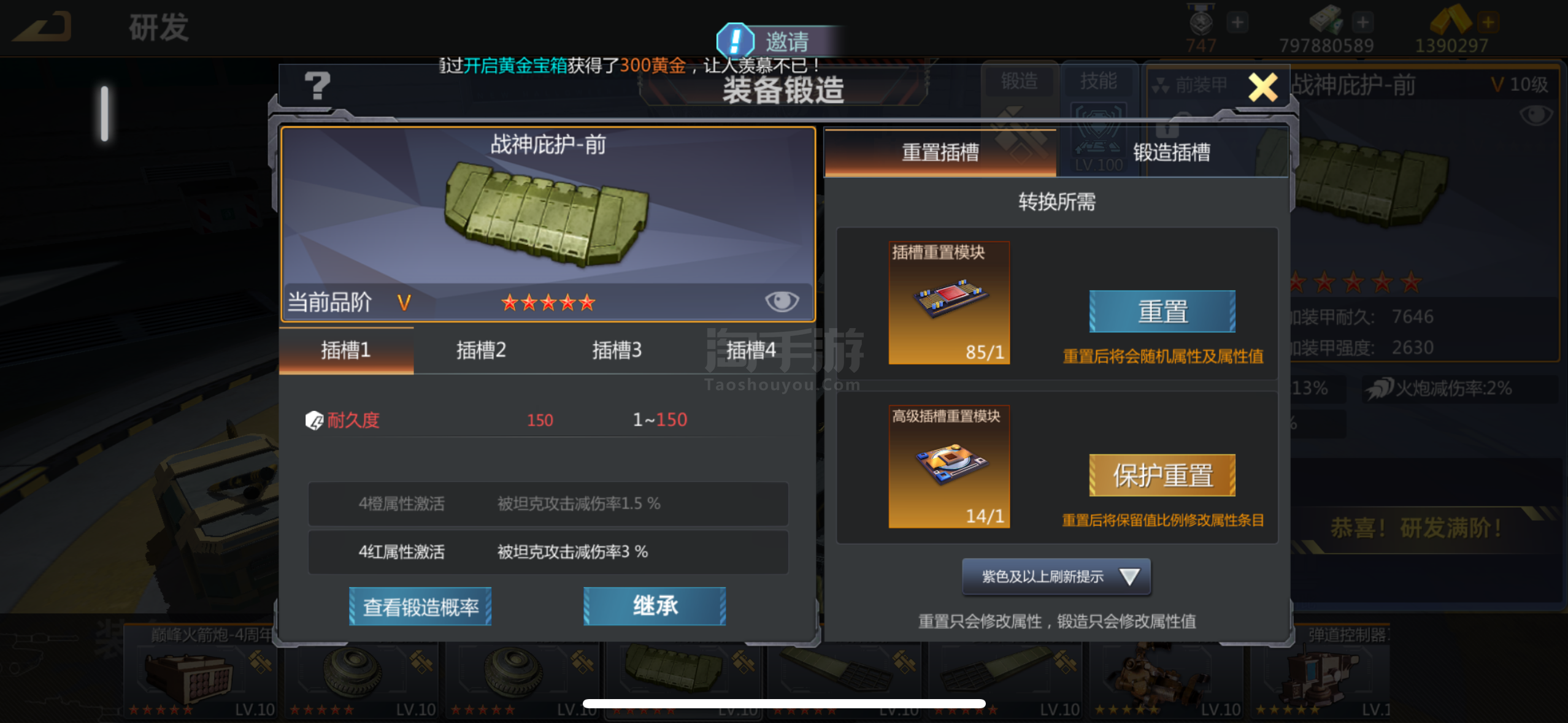Click the 重置 button
The image size is (1568, 723).
1162,312
